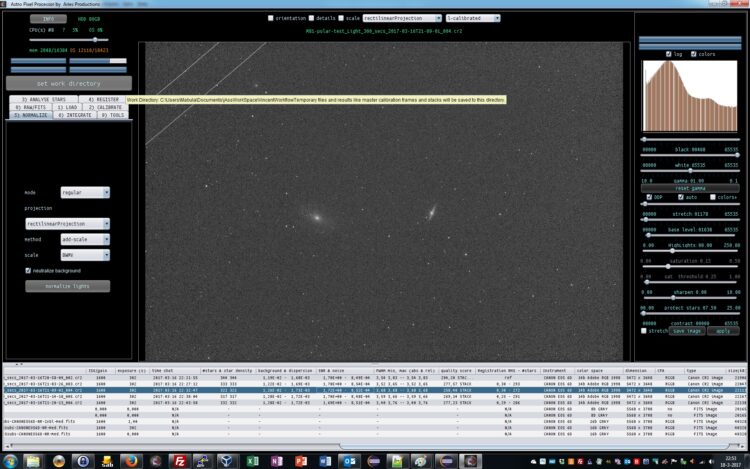Open Firefox from the taskbar

pos(131,461)
